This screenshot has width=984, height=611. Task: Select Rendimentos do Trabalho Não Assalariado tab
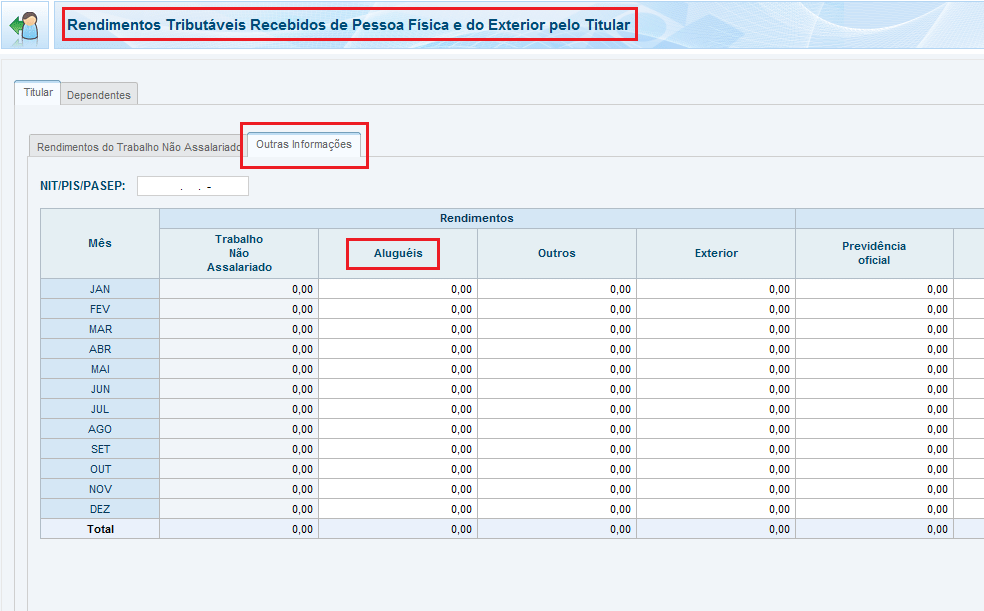pos(138,147)
